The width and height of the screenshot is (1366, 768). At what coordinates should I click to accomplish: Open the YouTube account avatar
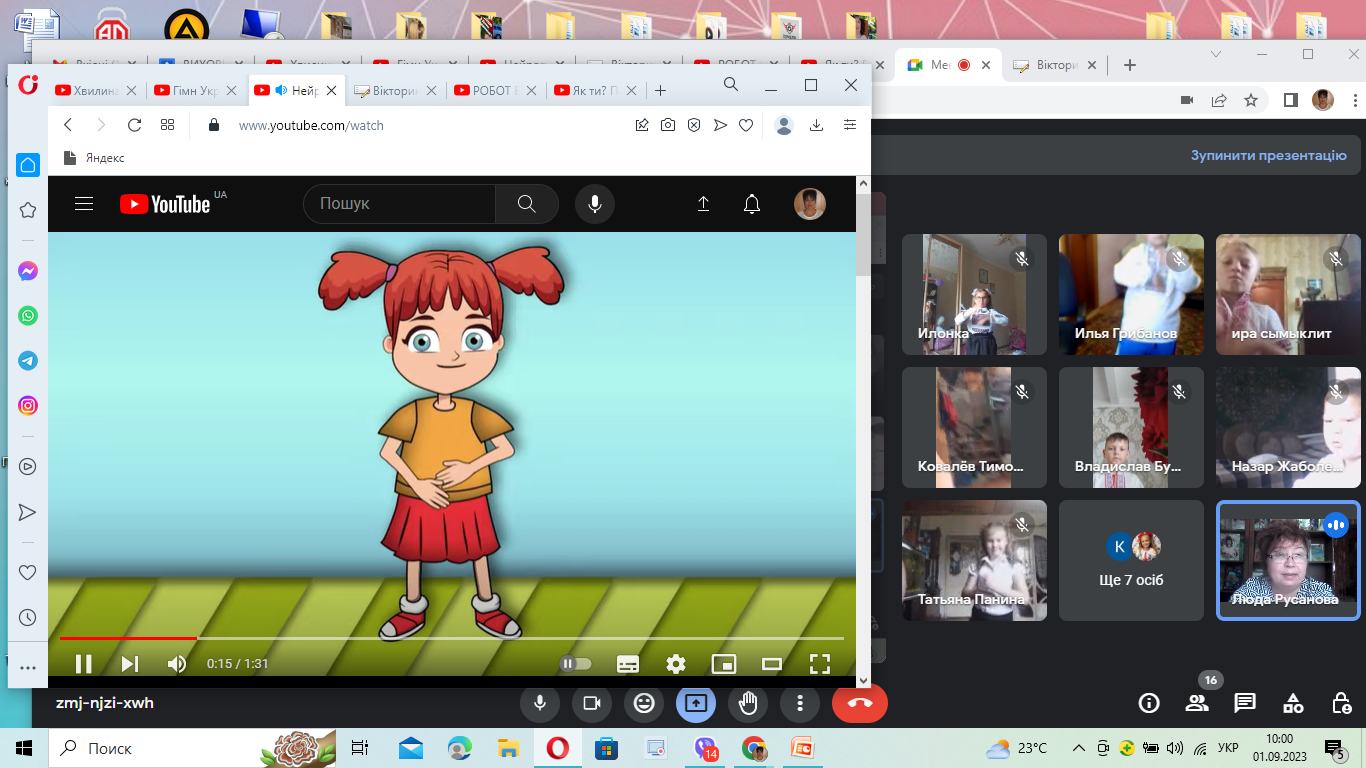(810, 204)
